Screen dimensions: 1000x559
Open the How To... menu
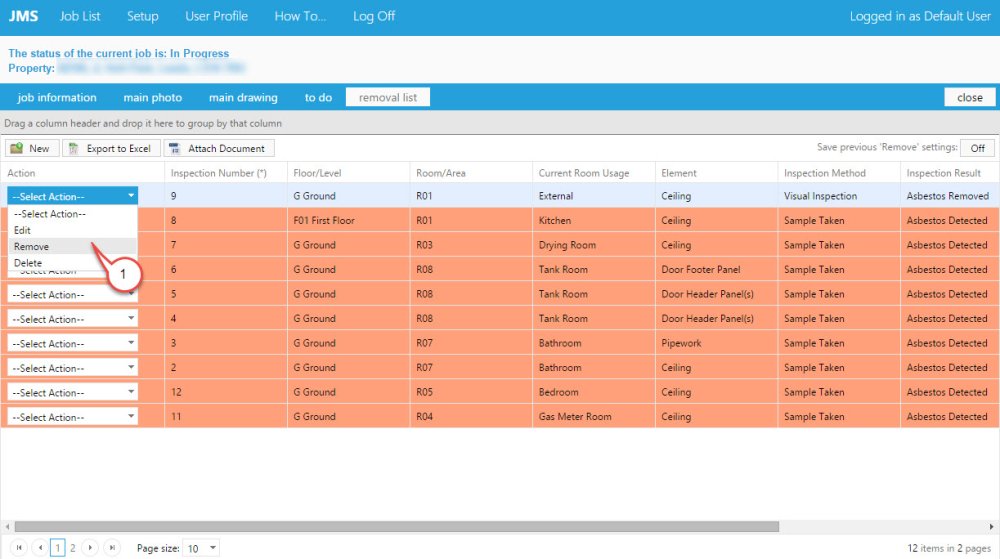tap(300, 16)
